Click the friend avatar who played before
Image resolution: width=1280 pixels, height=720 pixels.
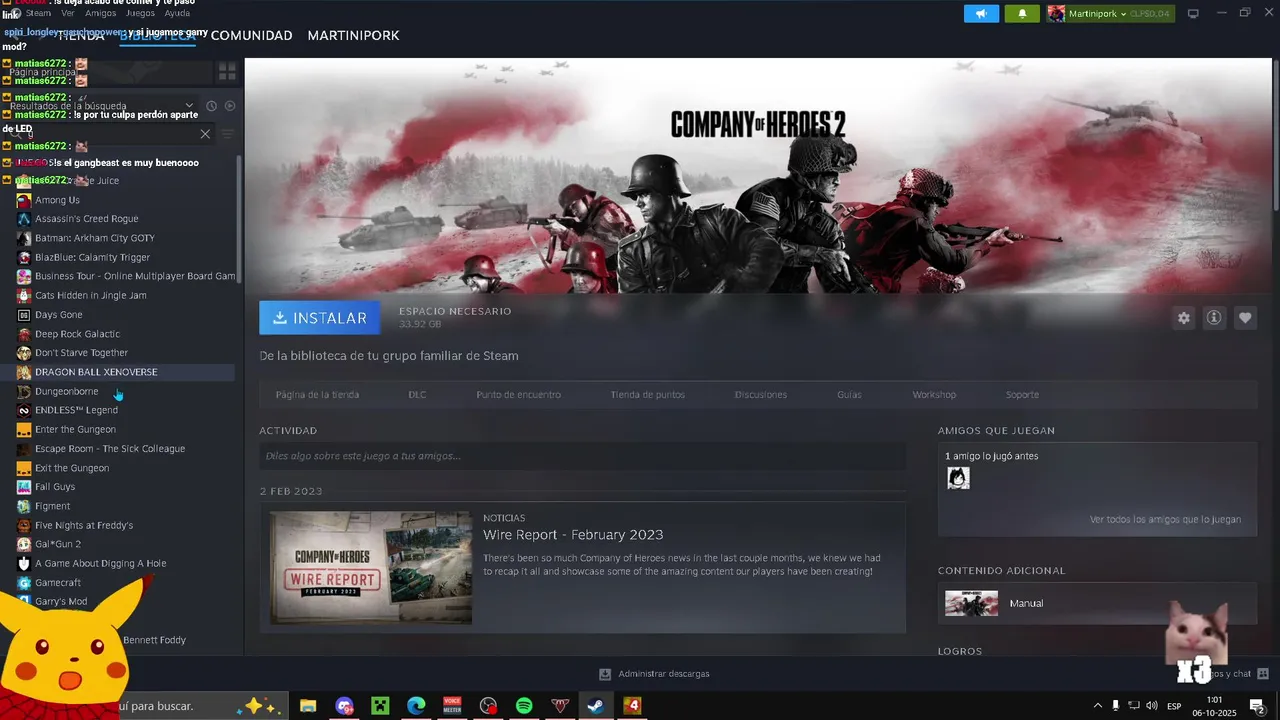958,478
